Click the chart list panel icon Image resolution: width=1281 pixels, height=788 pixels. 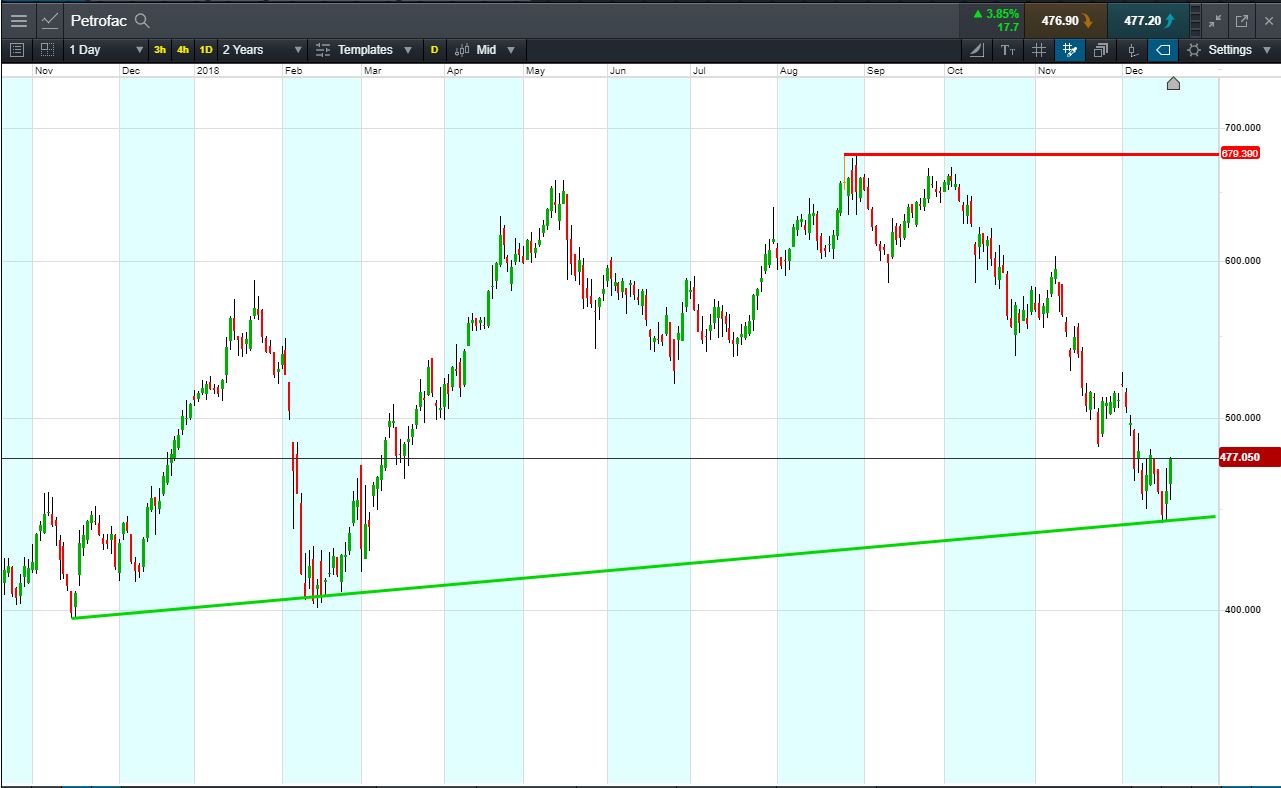click(x=17, y=49)
